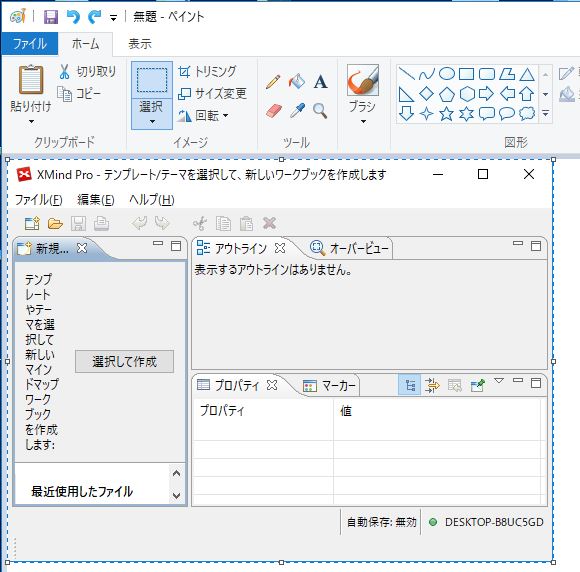Viewport: 580px width, 572px height.
Task: Toggle show advanced properties filter icon
Action: point(432,385)
